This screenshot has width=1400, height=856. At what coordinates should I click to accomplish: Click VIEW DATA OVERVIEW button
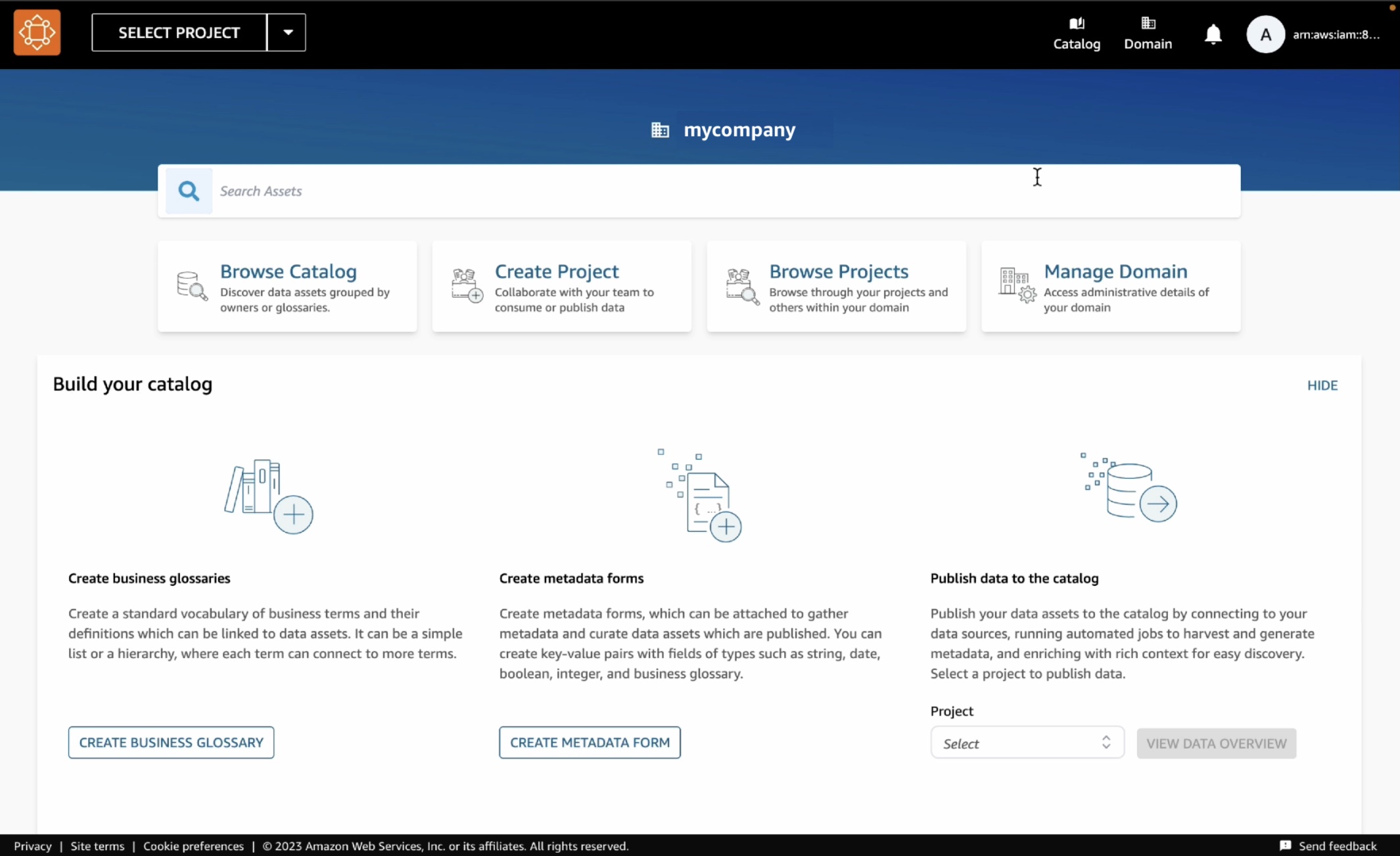(x=1216, y=744)
